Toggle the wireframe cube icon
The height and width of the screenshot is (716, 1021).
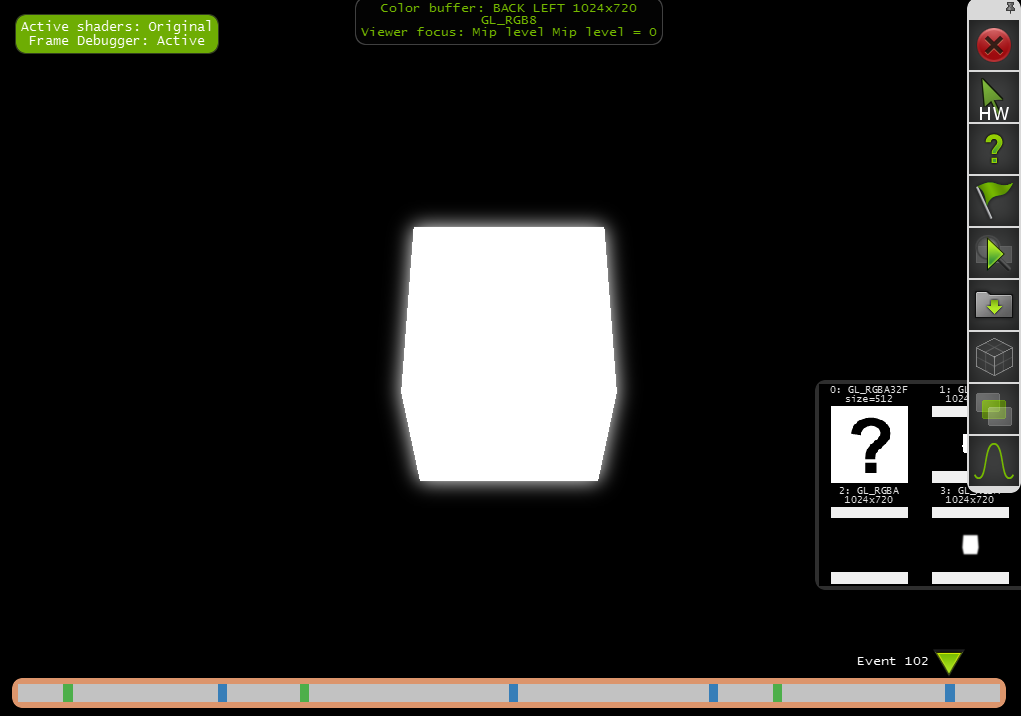tap(994, 357)
